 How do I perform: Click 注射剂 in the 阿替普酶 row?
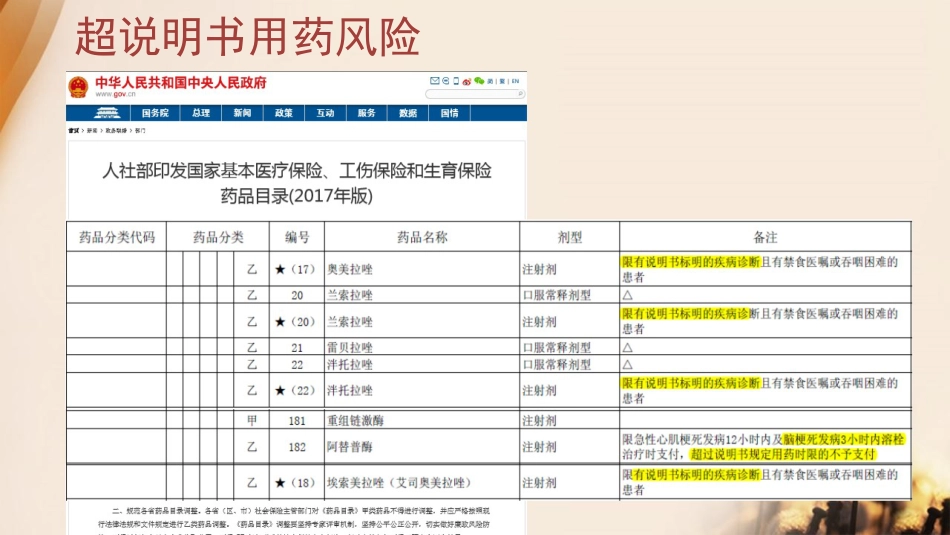pyautogui.click(x=539, y=447)
